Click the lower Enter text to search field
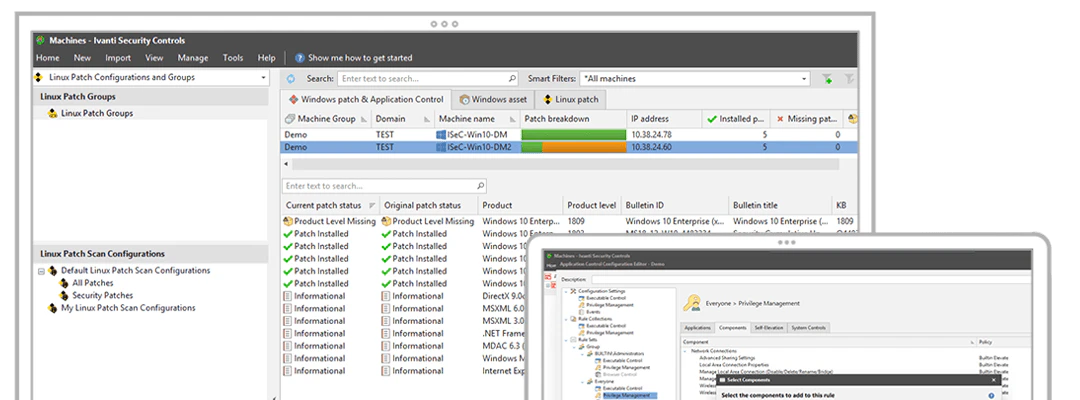The height and width of the screenshot is (400, 1080). [x=384, y=186]
